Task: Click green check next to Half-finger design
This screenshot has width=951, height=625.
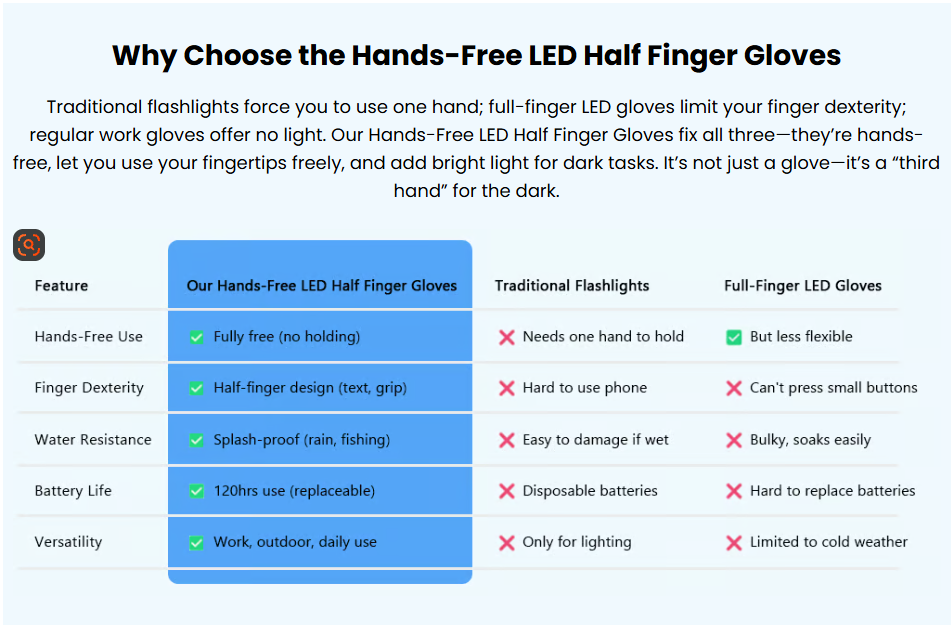Action: pyautogui.click(x=197, y=388)
